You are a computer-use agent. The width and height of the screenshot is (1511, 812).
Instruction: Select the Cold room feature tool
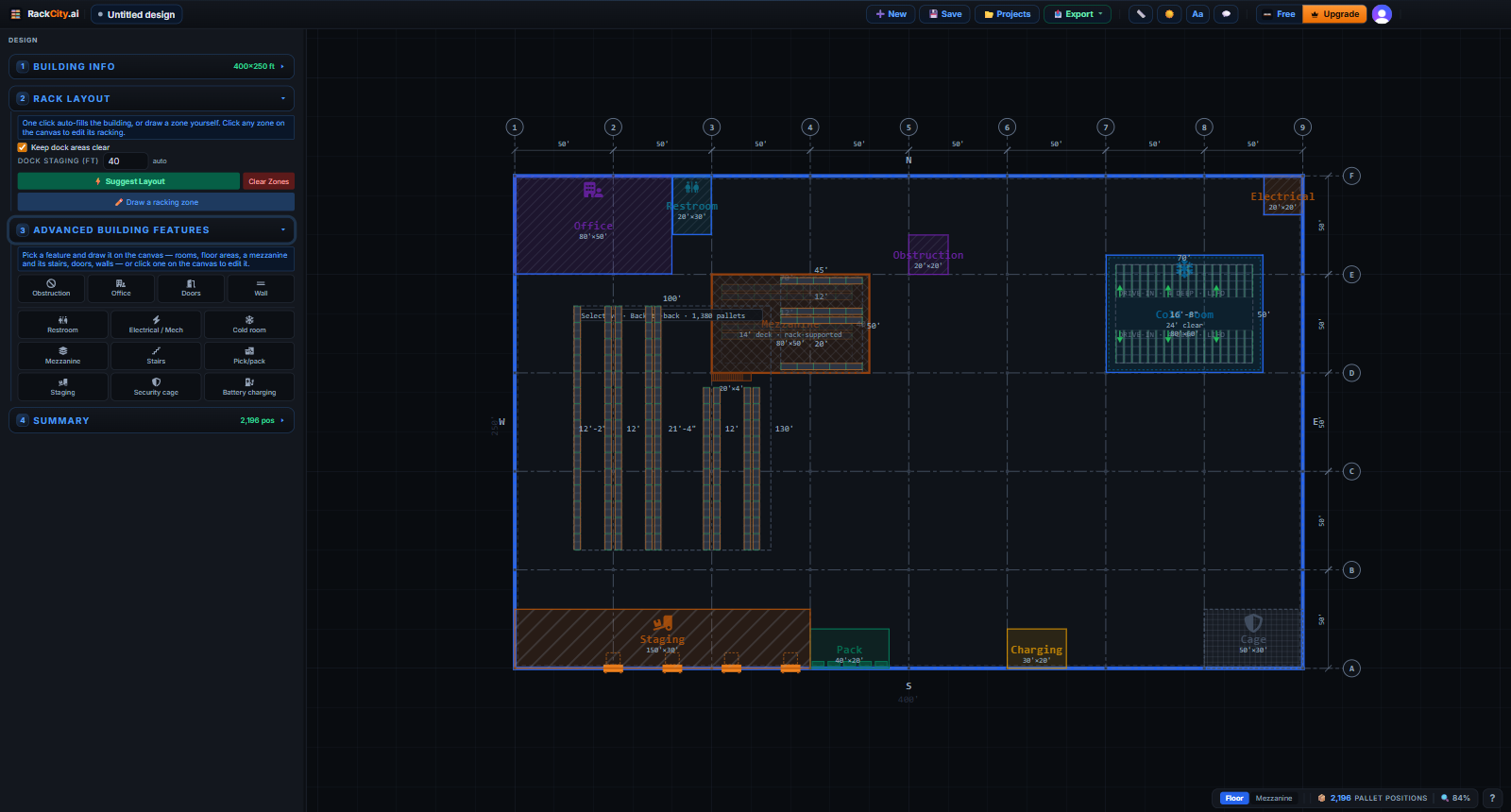tap(249, 325)
